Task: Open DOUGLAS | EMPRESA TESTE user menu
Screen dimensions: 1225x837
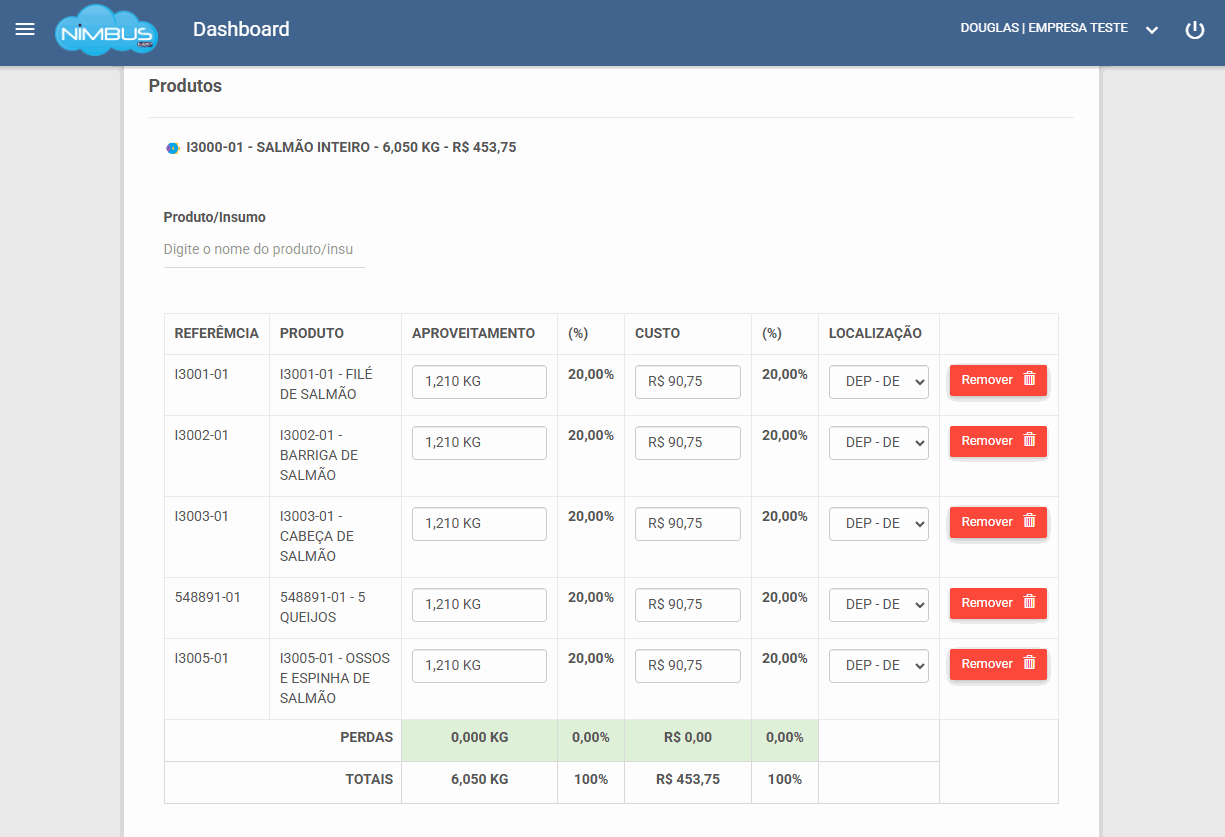Action: (1044, 28)
